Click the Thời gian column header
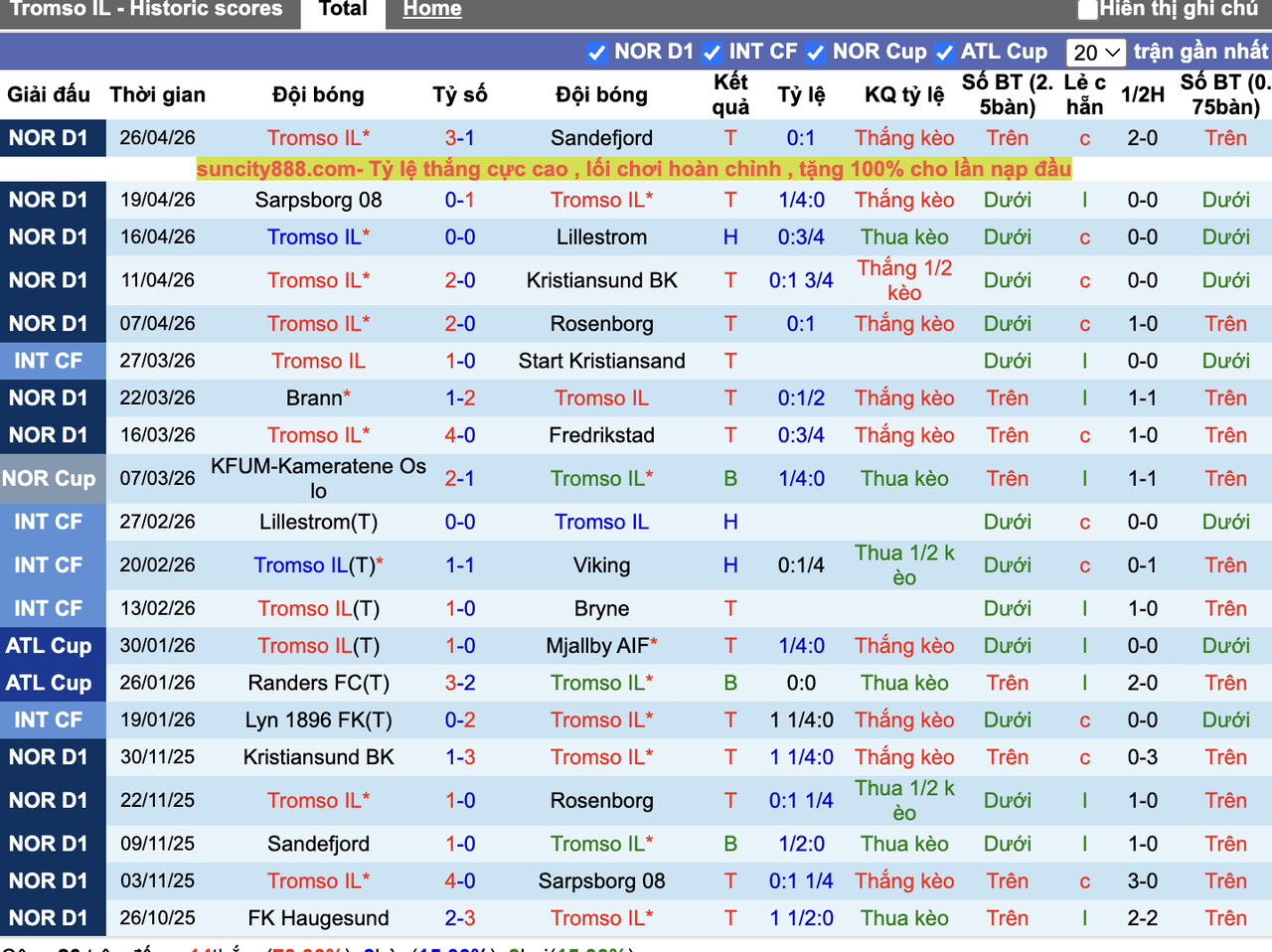 tap(157, 94)
